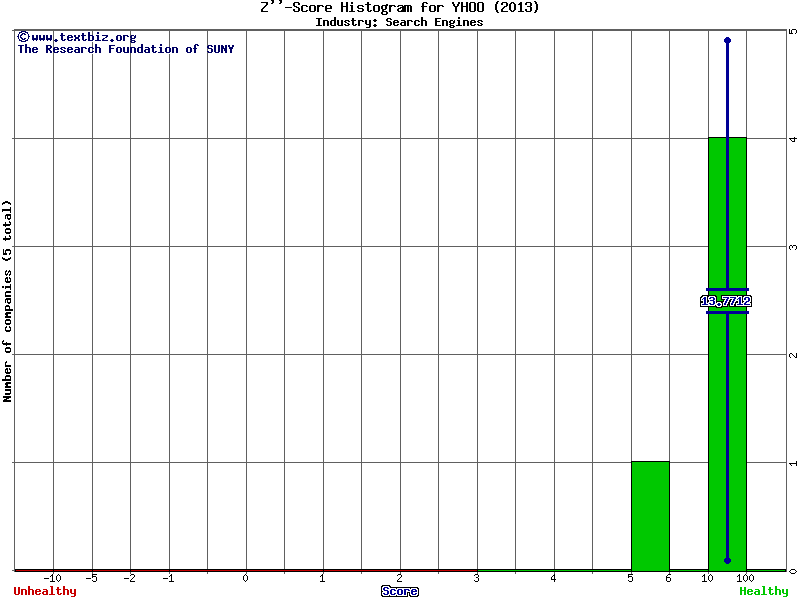Click the 0 tick label on the x-axis
Image resolution: width=800 pixels, height=600 pixels.
click(x=246, y=578)
